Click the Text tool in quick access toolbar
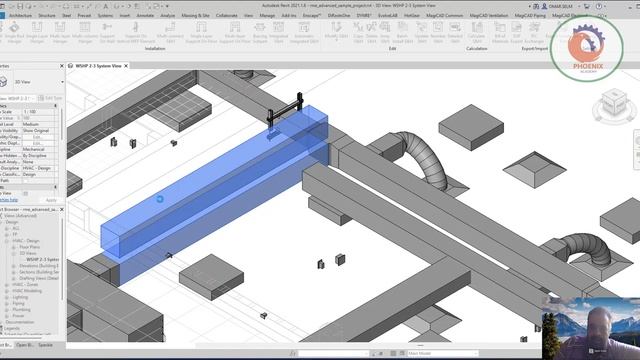 (x=106, y=6)
